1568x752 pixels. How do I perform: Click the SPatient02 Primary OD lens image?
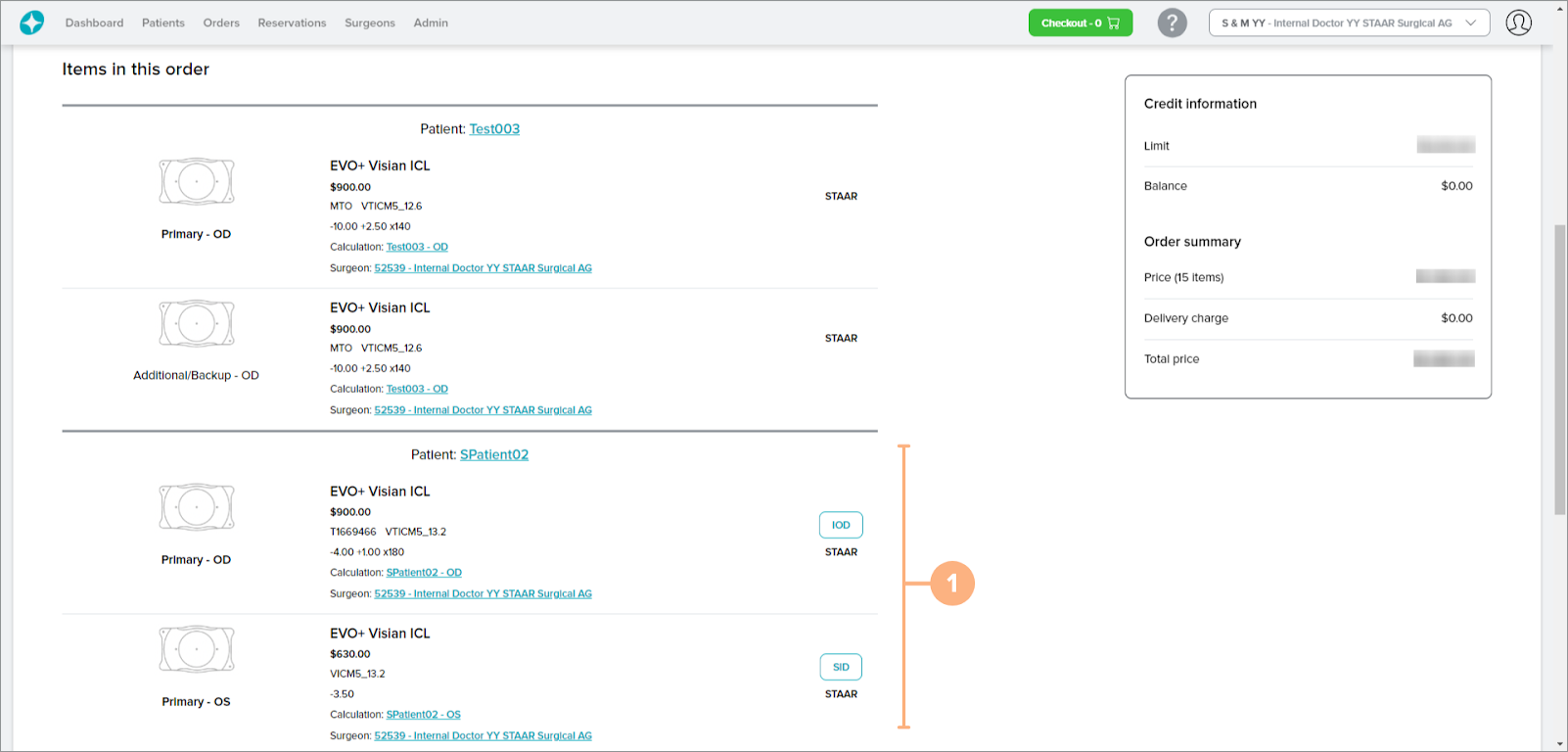[197, 507]
